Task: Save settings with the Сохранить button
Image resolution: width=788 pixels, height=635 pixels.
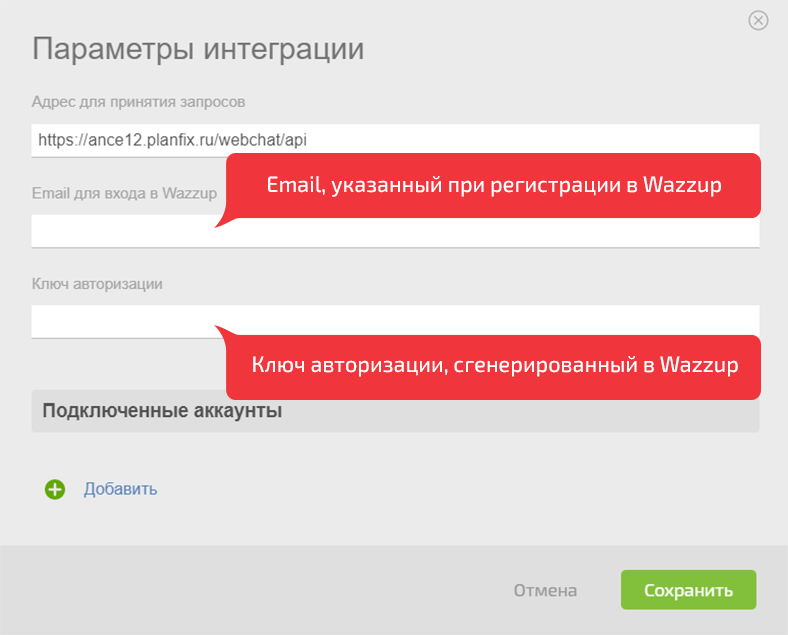Action: (x=688, y=590)
